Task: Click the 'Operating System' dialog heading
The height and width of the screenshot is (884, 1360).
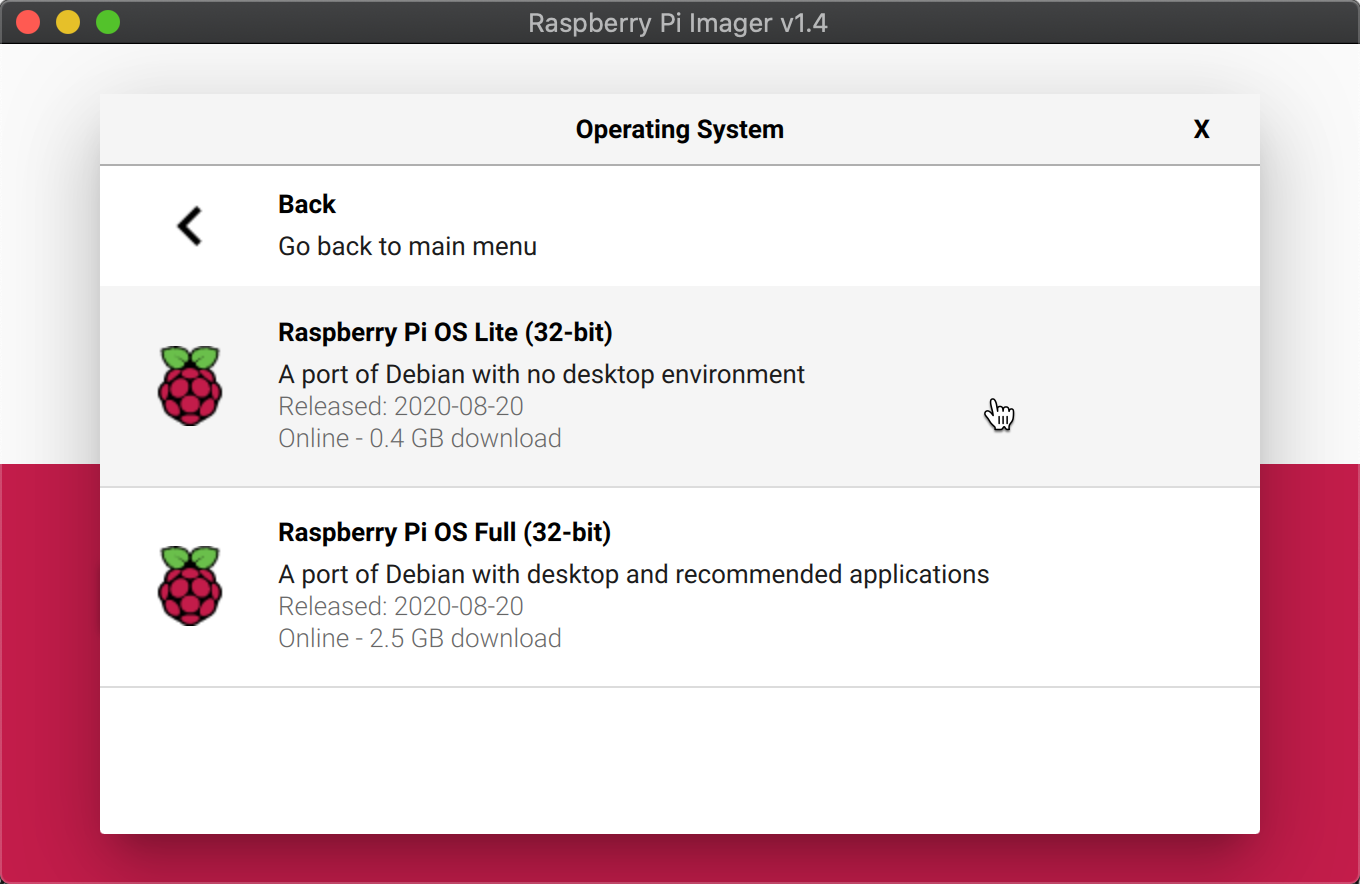Action: pos(680,130)
